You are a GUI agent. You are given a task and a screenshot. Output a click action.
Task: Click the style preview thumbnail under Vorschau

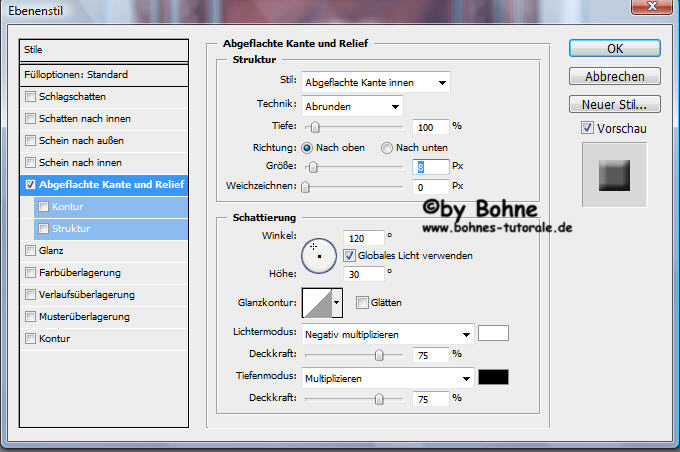click(x=614, y=175)
